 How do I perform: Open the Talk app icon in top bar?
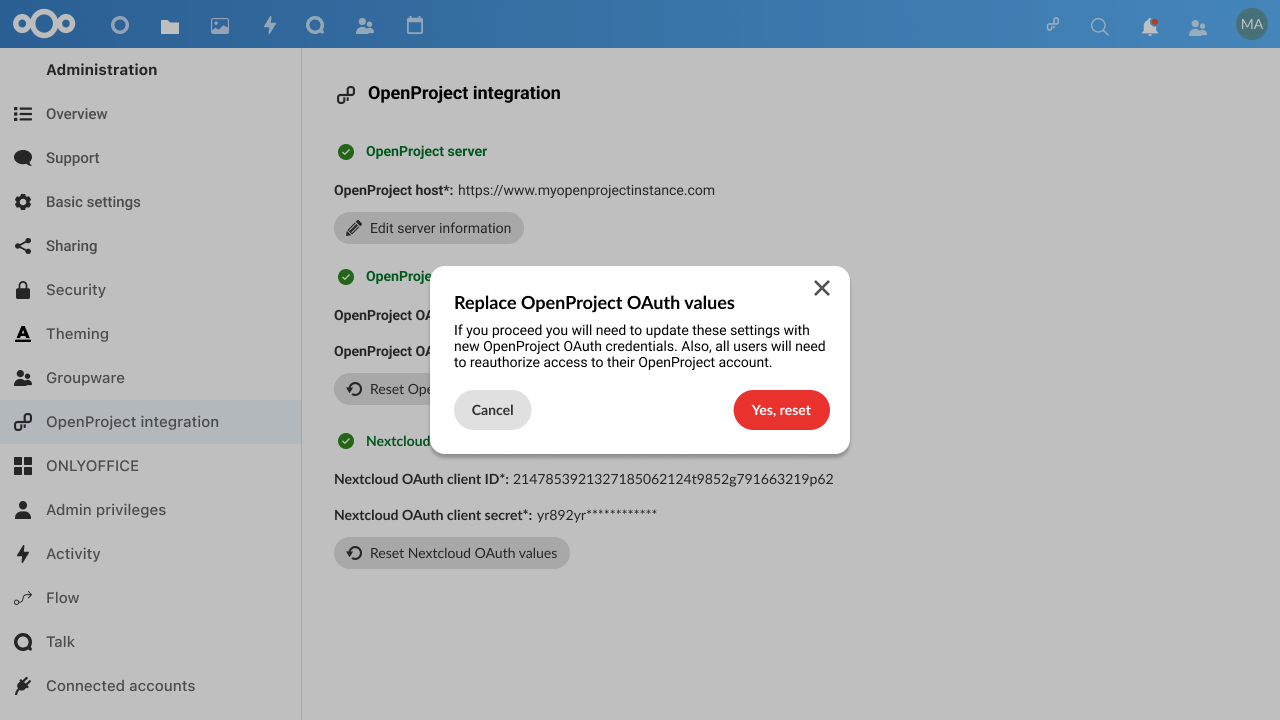tap(315, 26)
